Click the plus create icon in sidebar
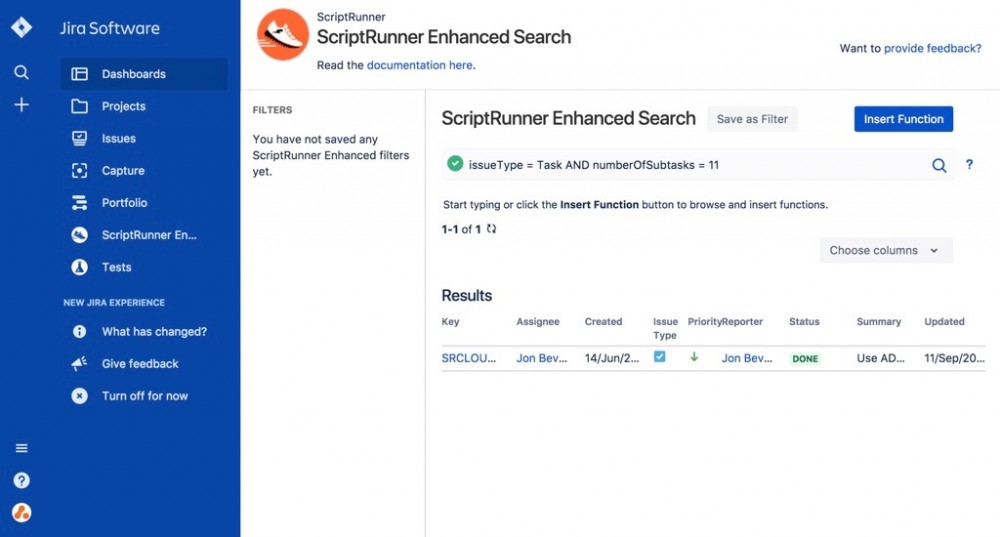This screenshot has height=537, width=1000. pyautogui.click(x=21, y=105)
